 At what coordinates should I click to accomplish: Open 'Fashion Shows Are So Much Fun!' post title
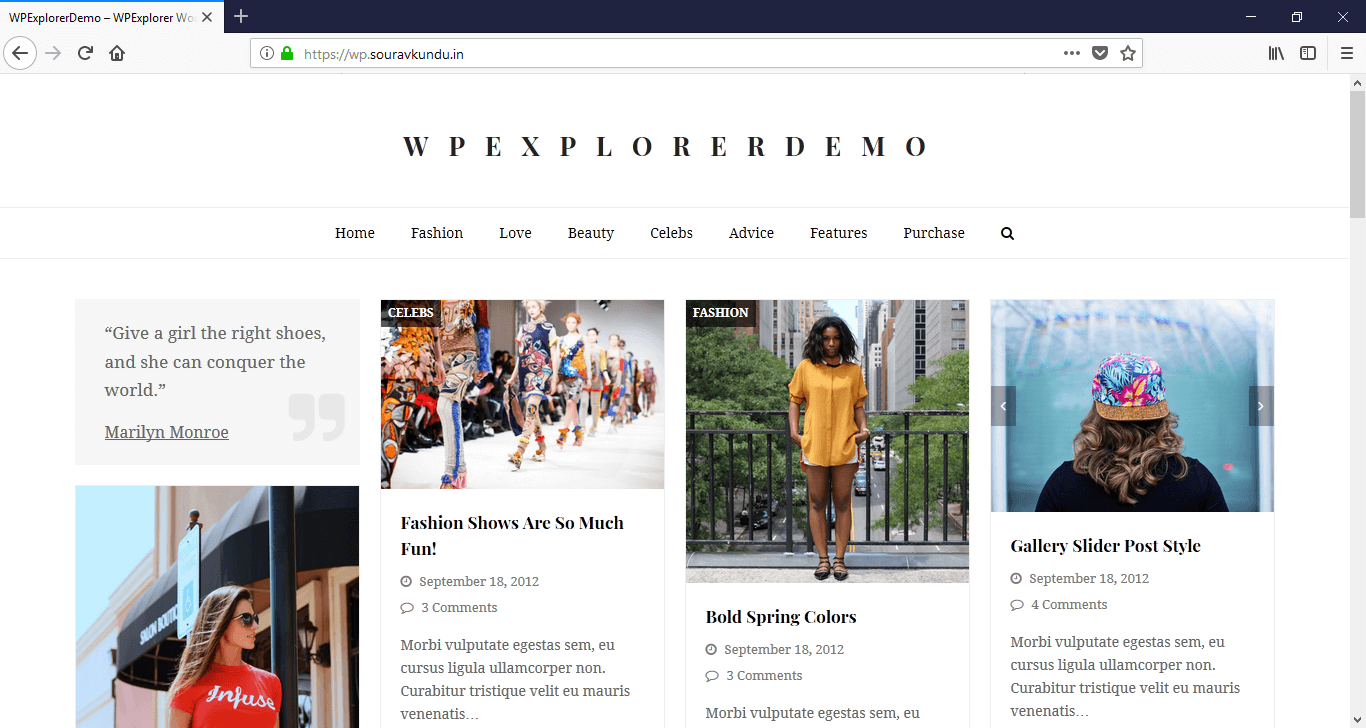pyautogui.click(x=512, y=536)
